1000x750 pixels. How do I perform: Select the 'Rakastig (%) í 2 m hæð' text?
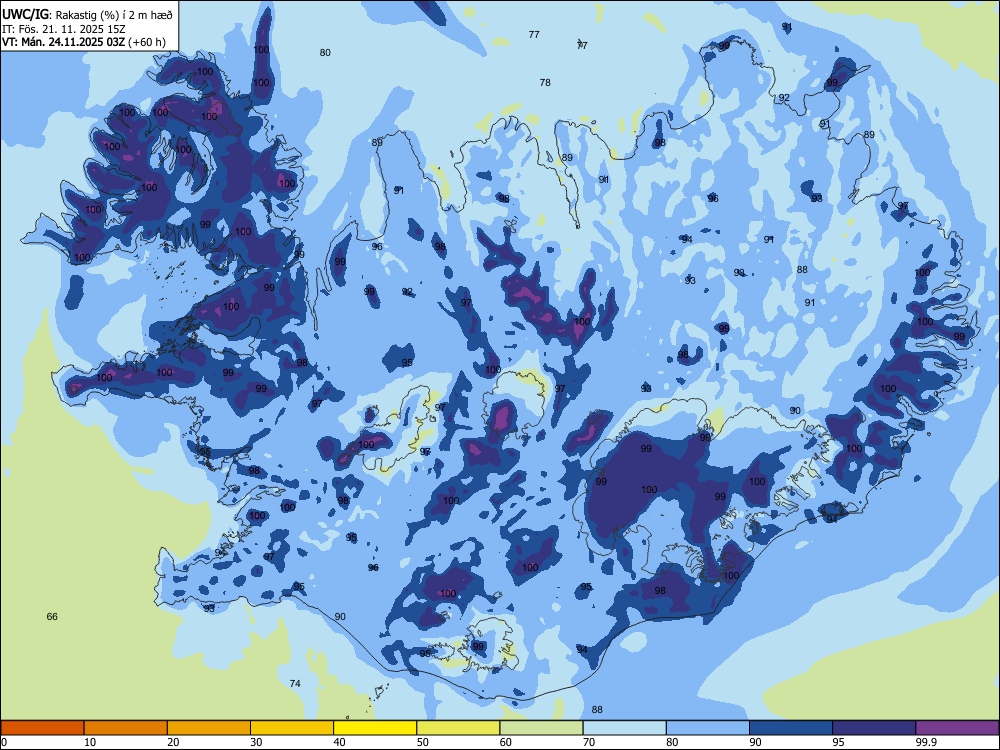[113, 15]
